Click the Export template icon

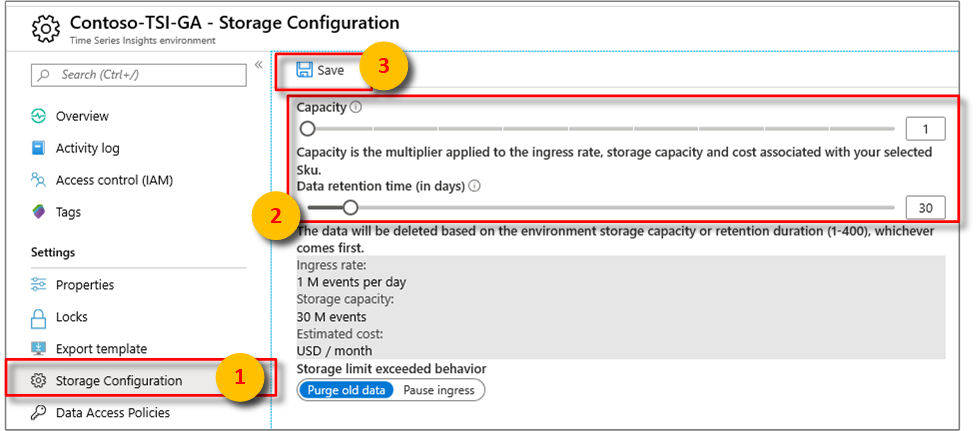39,349
